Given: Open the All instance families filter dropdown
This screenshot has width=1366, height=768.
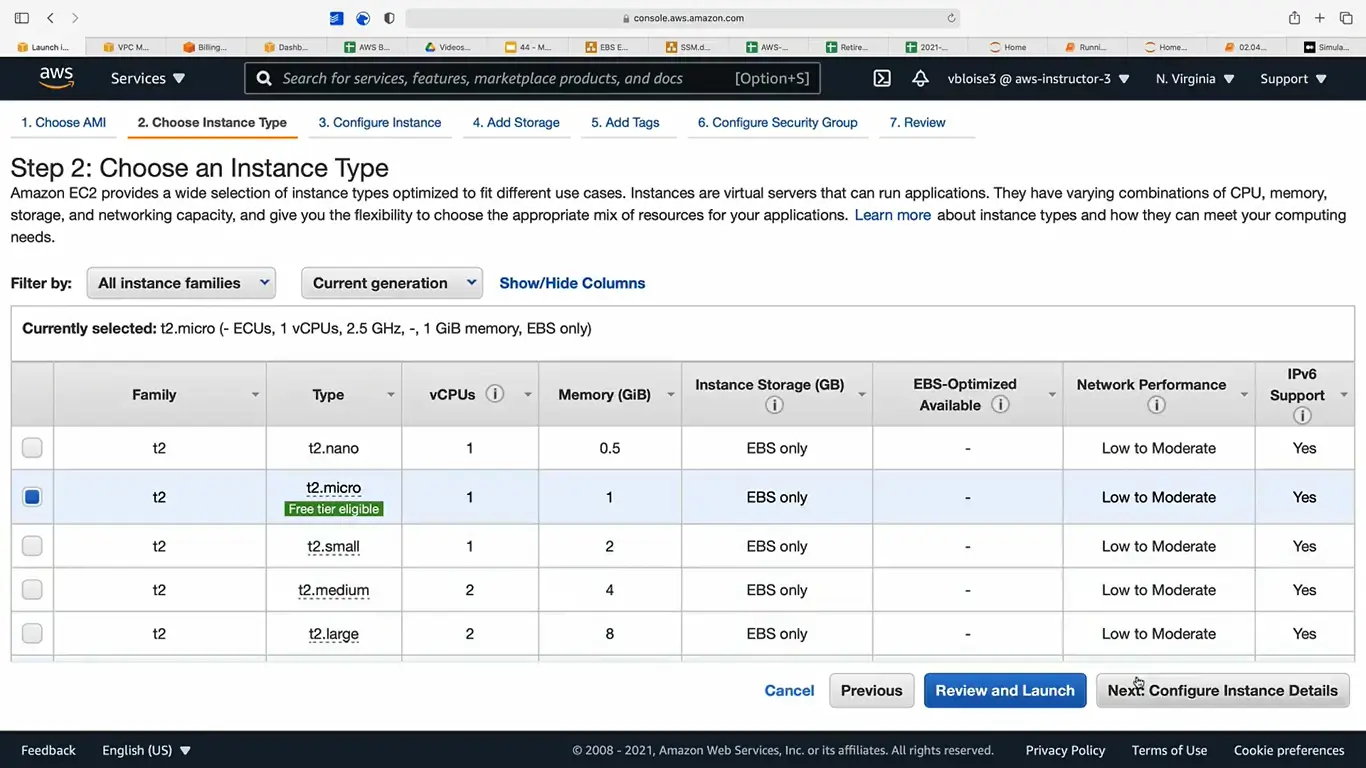Looking at the screenshot, I should tap(181, 283).
